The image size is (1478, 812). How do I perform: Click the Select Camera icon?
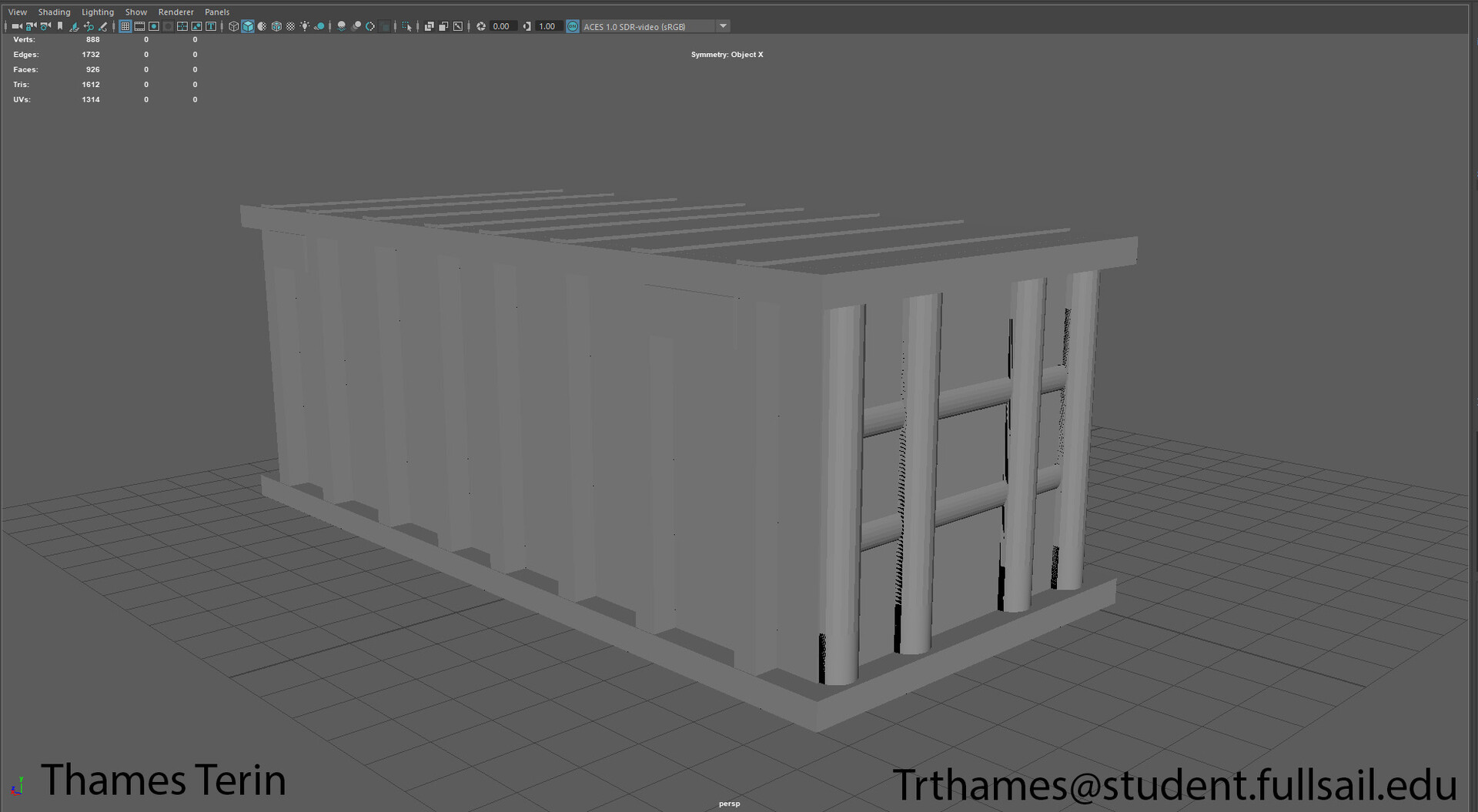pyautogui.click(x=17, y=26)
